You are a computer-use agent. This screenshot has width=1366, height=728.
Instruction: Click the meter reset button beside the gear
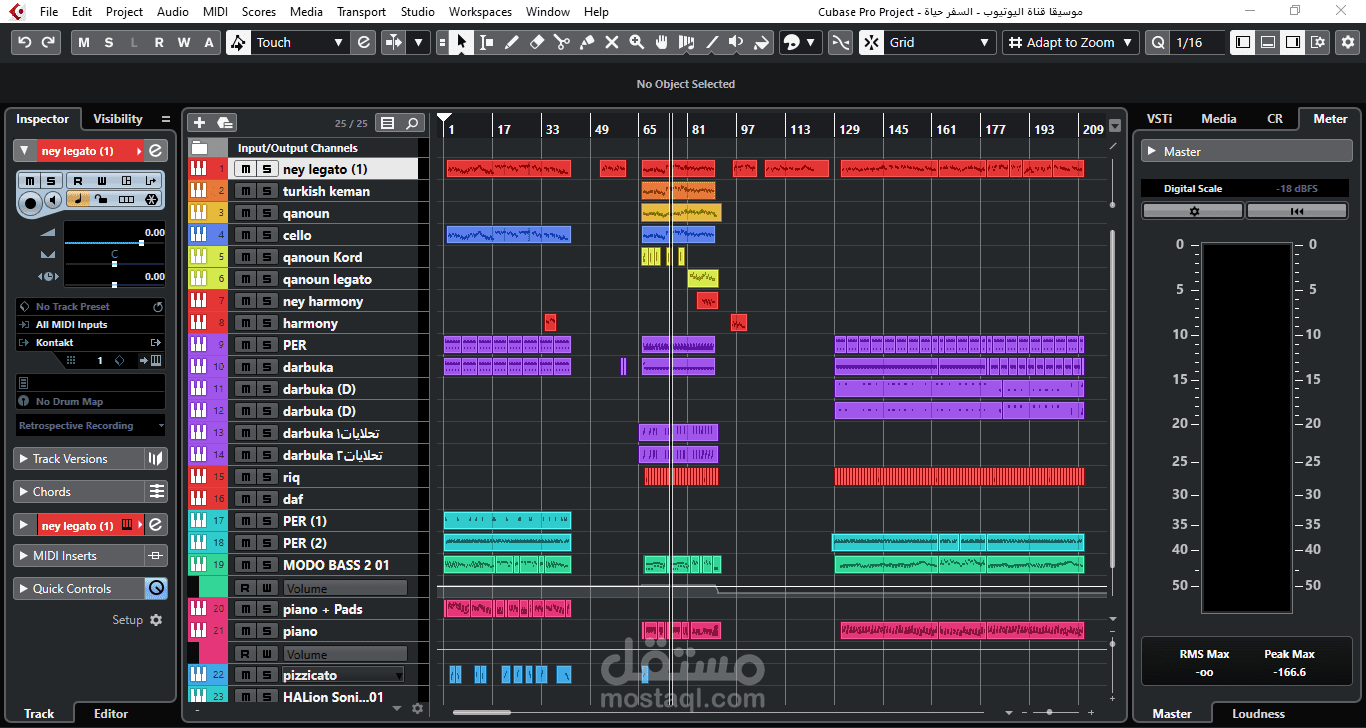coord(1297,211)
